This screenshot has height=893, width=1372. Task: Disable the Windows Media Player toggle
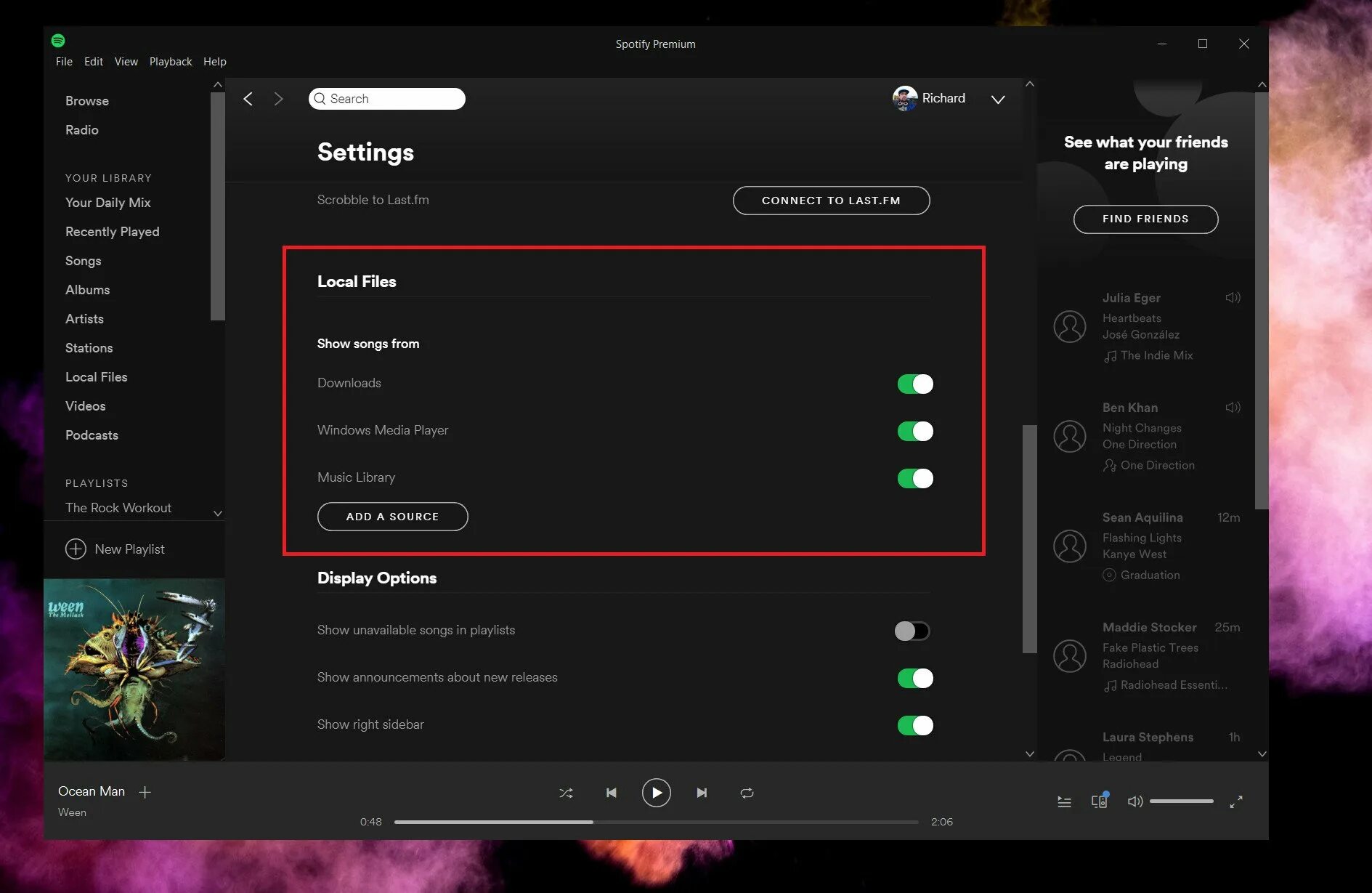(915, 431)
